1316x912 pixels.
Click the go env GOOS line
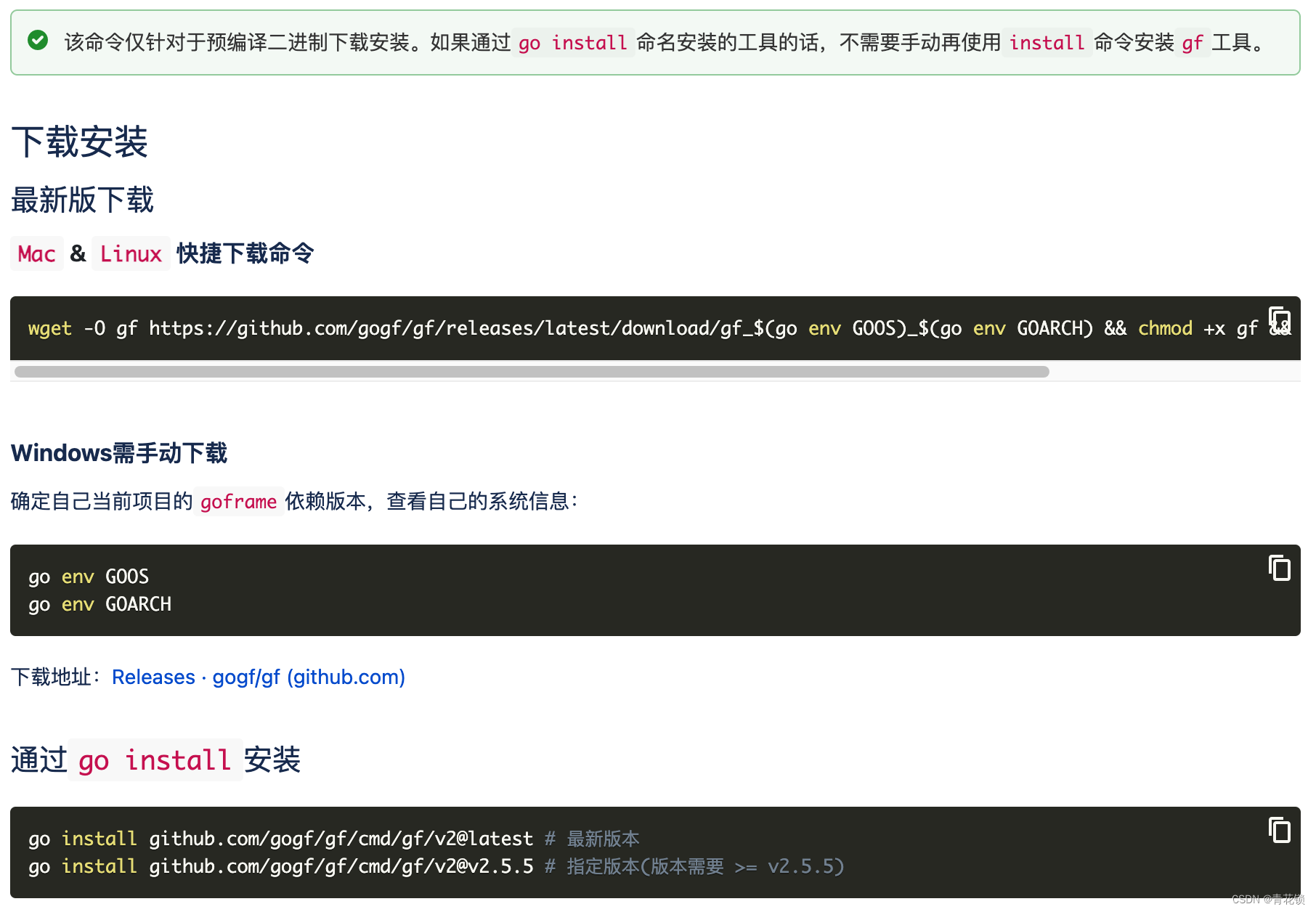pyautogui.click(x=89, y=577)
